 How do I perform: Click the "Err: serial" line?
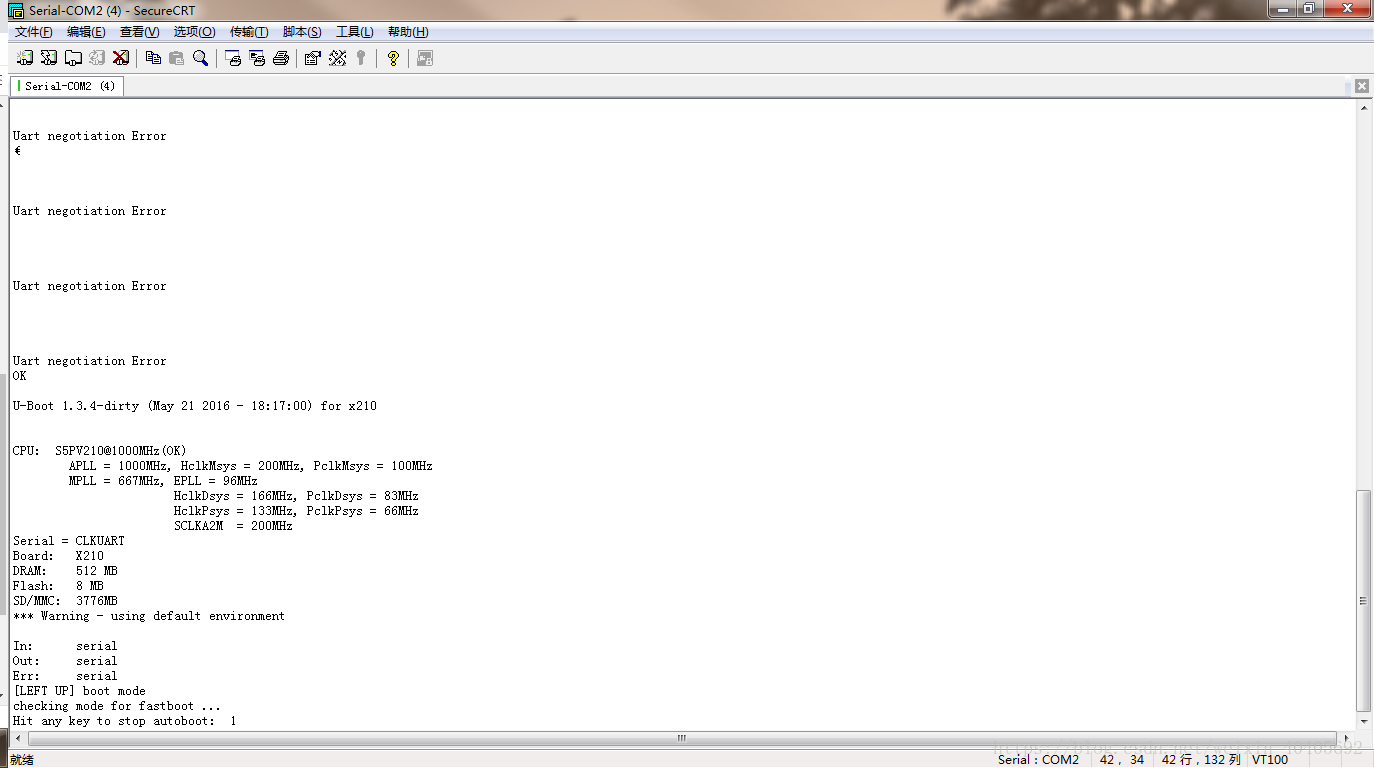pos(65,676)
